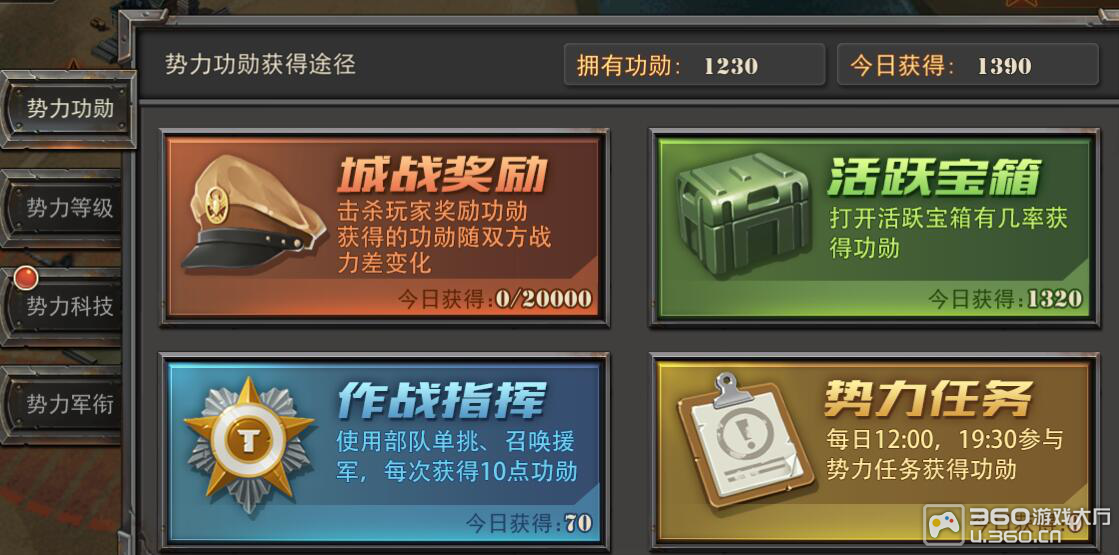Click the 360游戏大厅 gamepad logo
This screenshot has height=555, width=1119.
click(944, 525)
